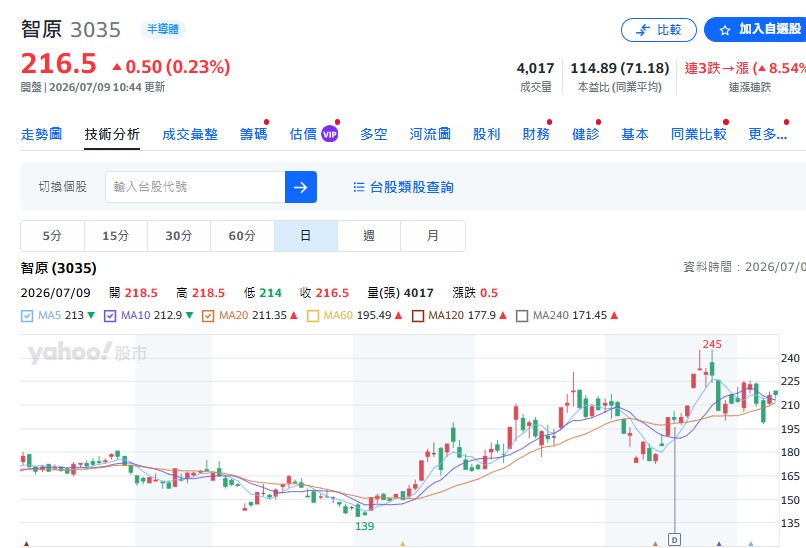Click the 智原 (3035) chart title
806x548 pixels.
(x=59, y=268)
